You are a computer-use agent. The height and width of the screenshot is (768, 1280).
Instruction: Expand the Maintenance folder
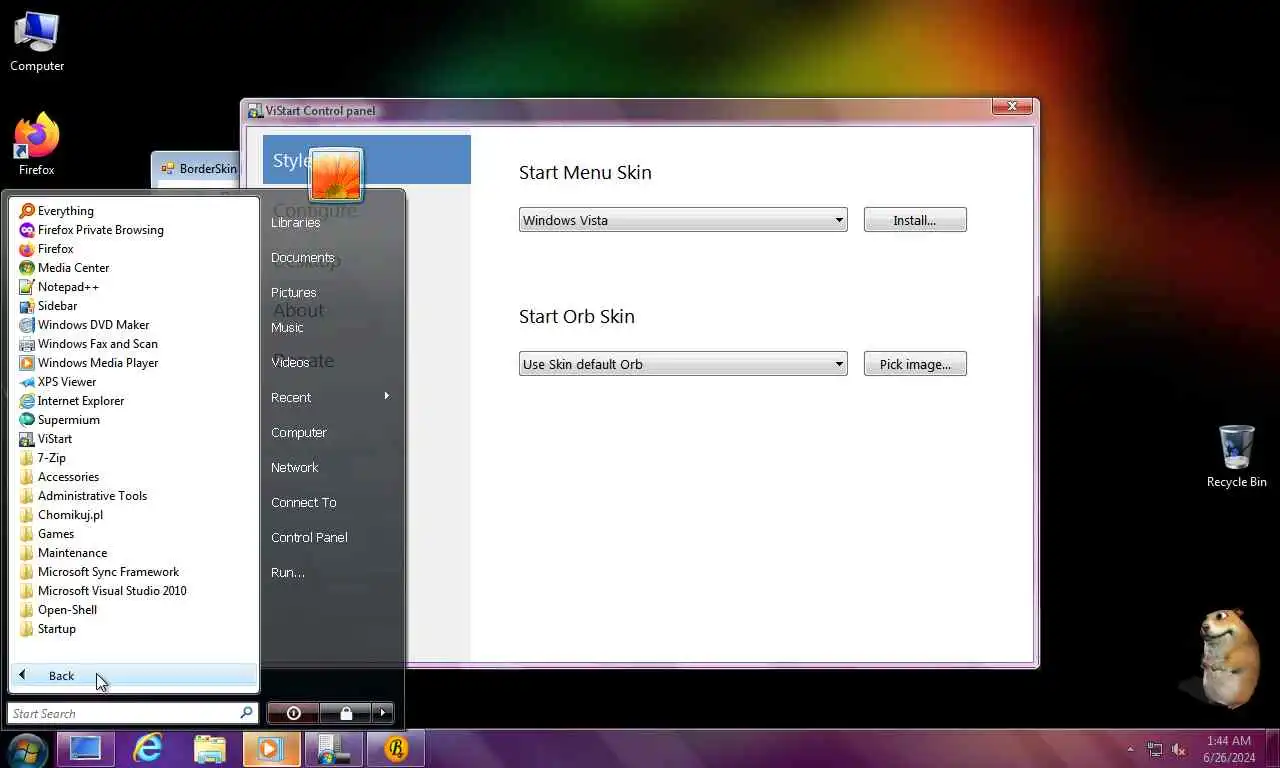coord(63,553)
